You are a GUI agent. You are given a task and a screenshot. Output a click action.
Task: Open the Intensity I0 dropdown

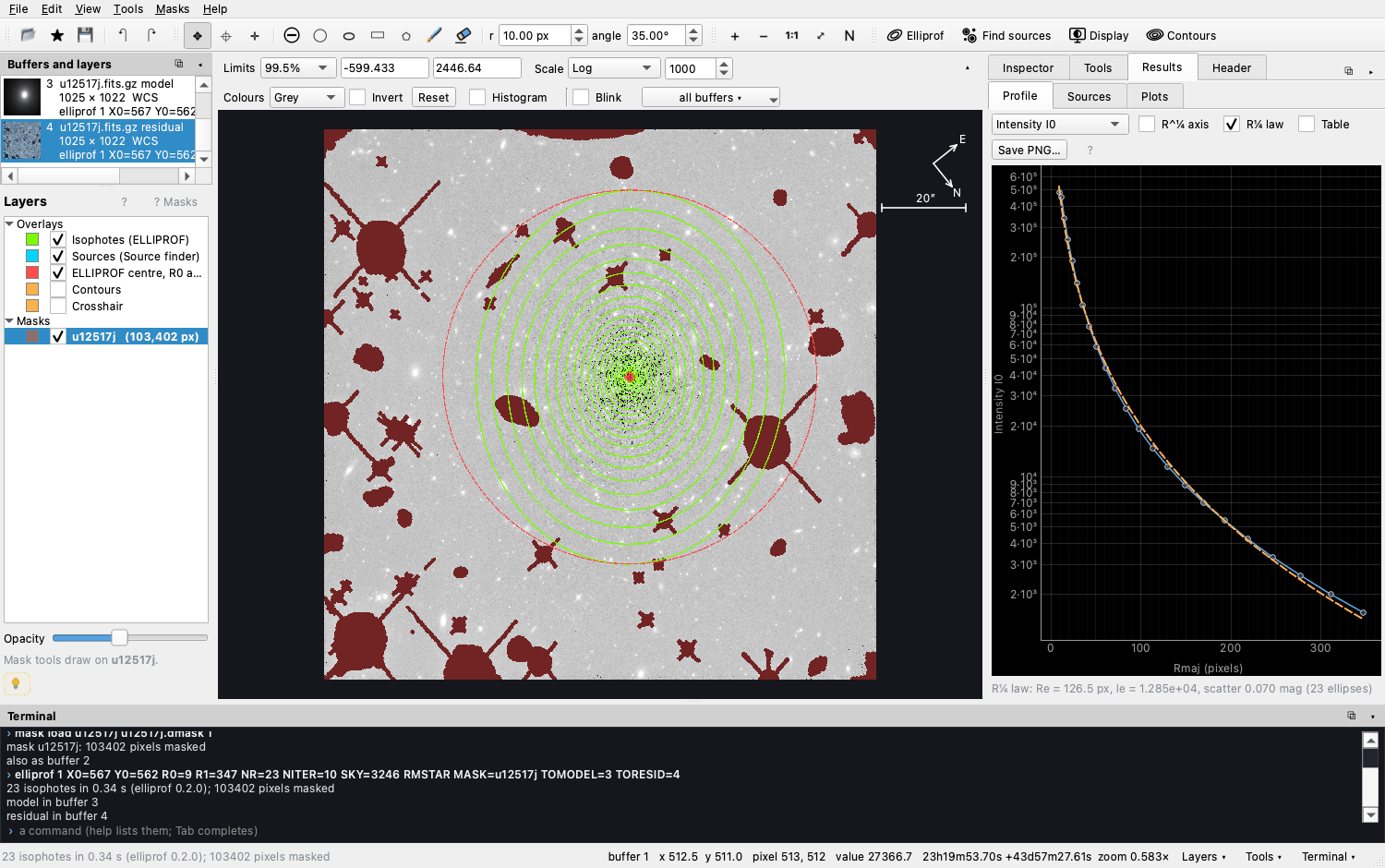(1060, 124)
